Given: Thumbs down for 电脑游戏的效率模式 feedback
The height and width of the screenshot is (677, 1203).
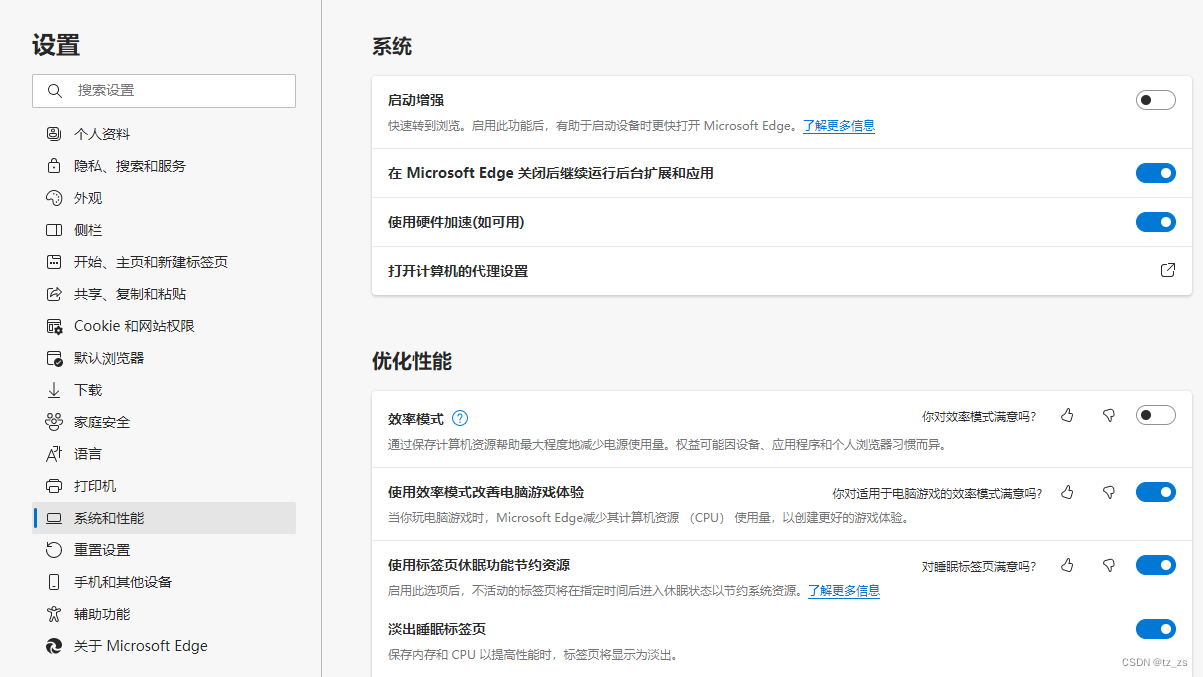Looking at the screenshot, I should 1108,492.
